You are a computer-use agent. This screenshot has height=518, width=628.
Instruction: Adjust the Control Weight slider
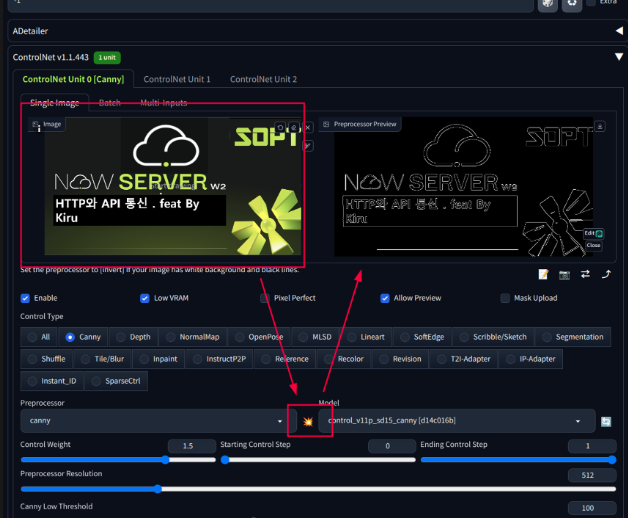[x=118, y=460]
